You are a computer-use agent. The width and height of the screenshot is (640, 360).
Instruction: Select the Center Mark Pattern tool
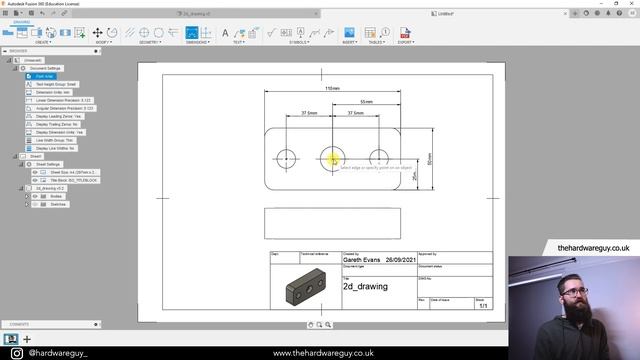(x=159, y=33)
